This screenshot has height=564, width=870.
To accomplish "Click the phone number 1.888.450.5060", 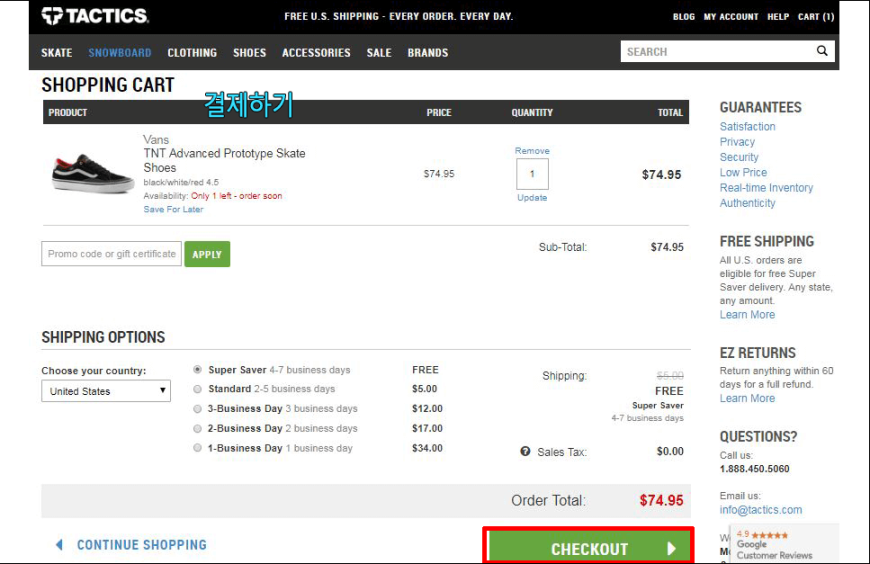I will click(754, 469).
